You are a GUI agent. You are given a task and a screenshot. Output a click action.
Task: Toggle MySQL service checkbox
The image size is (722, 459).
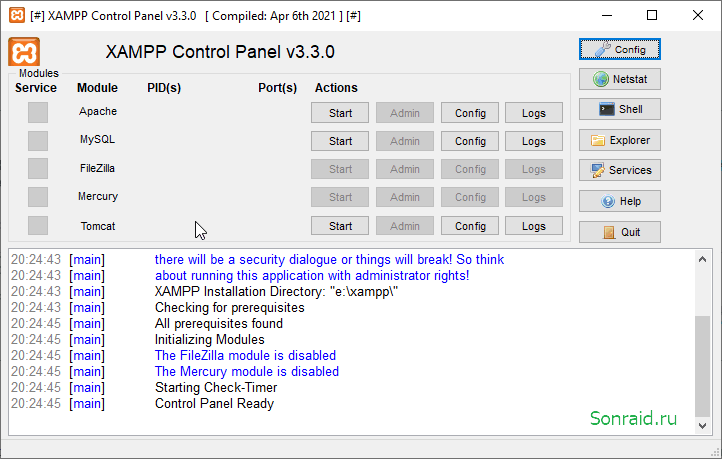[38, 140]
